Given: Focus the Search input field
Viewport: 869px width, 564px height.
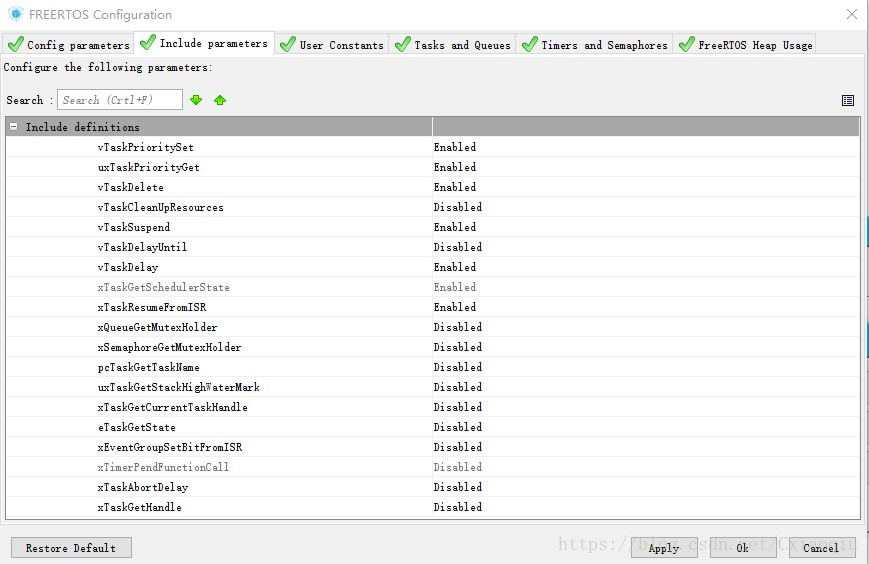Looking at the screenshot, I should (120, 100).
